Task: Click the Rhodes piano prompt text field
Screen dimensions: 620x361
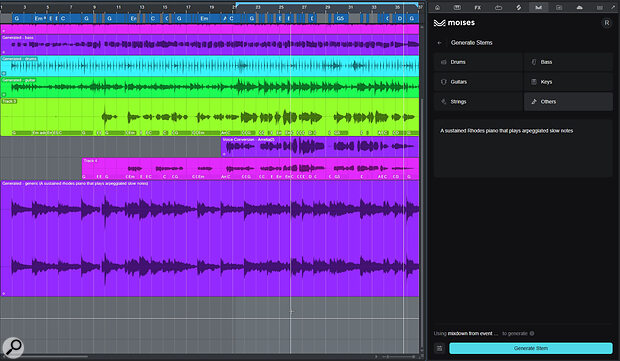Action: [x=523, y=148]
